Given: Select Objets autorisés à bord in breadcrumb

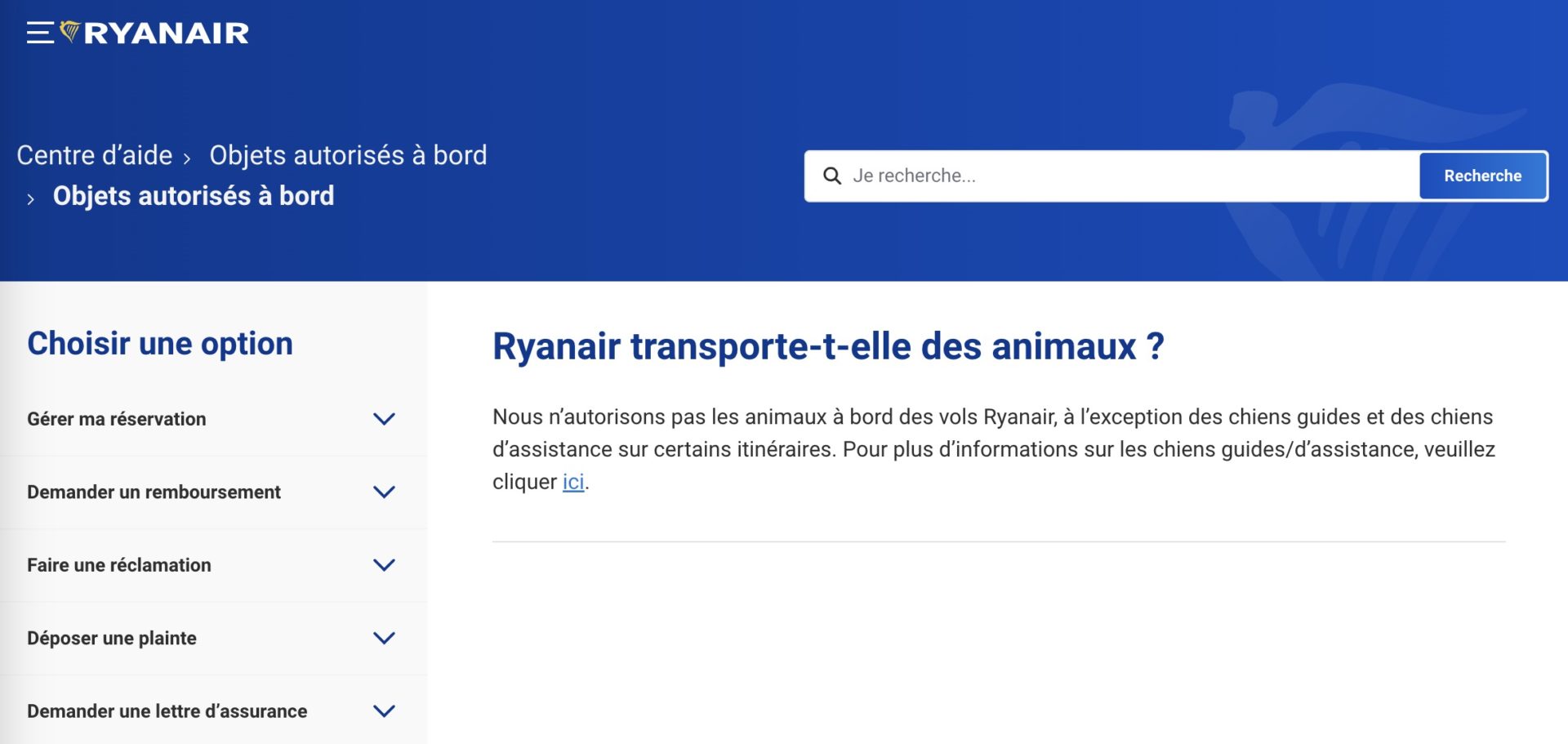Looking at the screenshot, I should tap(348, 155).
